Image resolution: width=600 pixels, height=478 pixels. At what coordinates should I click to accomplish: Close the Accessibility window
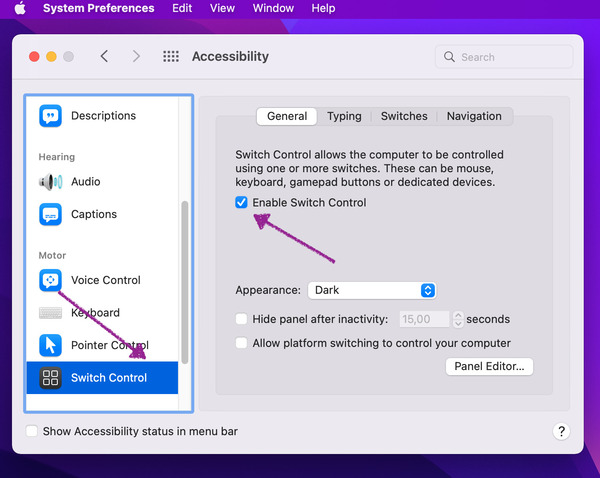click(x=34, y=57)
